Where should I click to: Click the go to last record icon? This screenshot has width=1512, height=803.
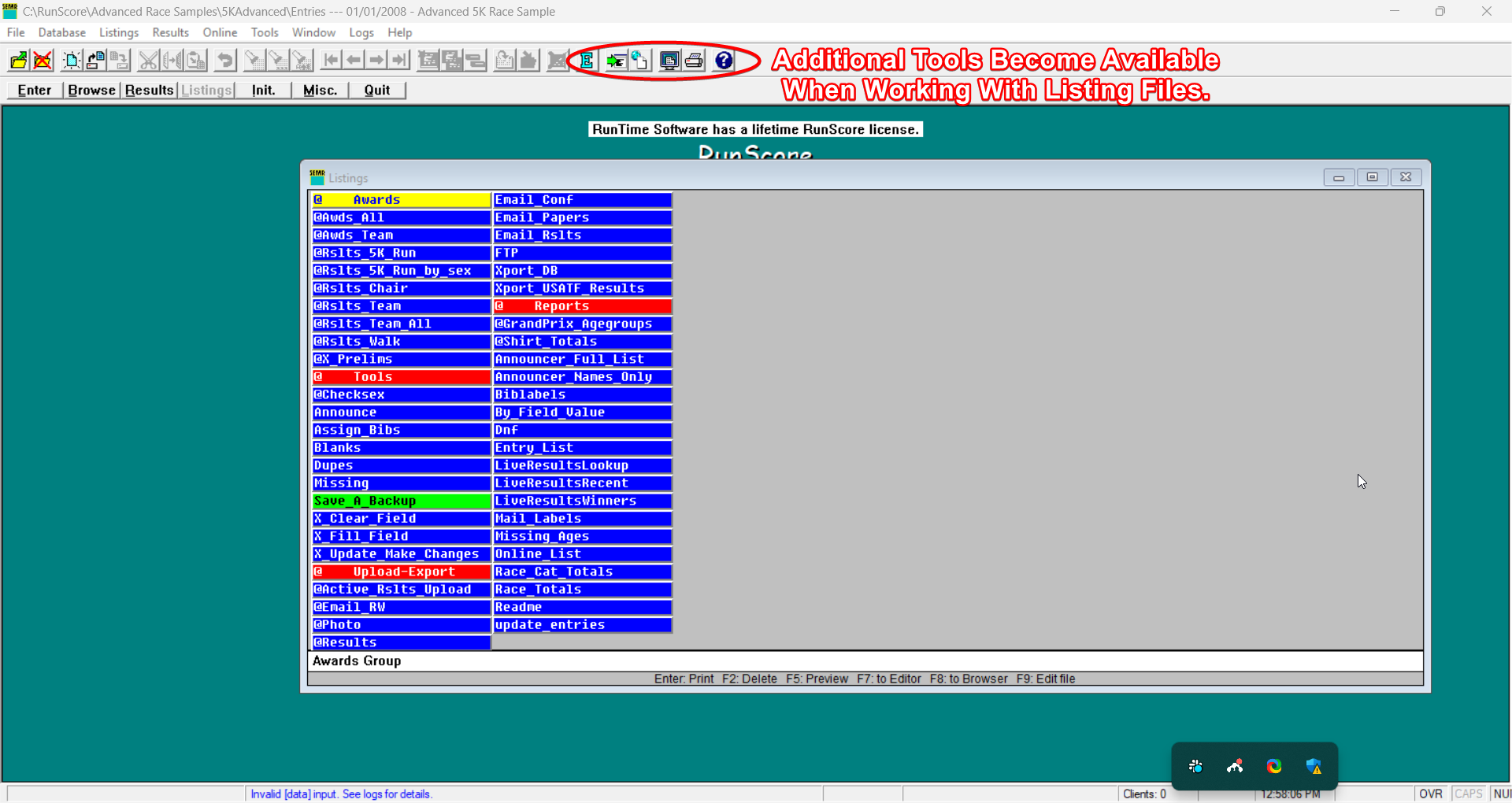point(400,60)
